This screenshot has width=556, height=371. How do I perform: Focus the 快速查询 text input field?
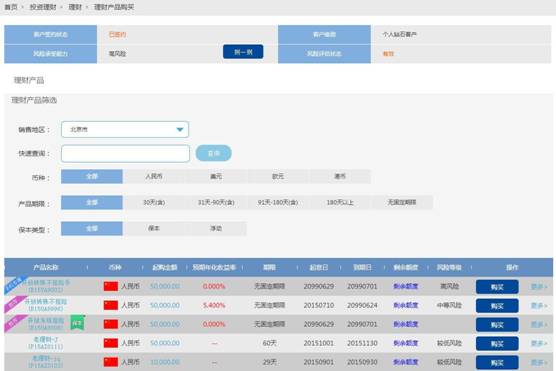[x=126, y=154]
